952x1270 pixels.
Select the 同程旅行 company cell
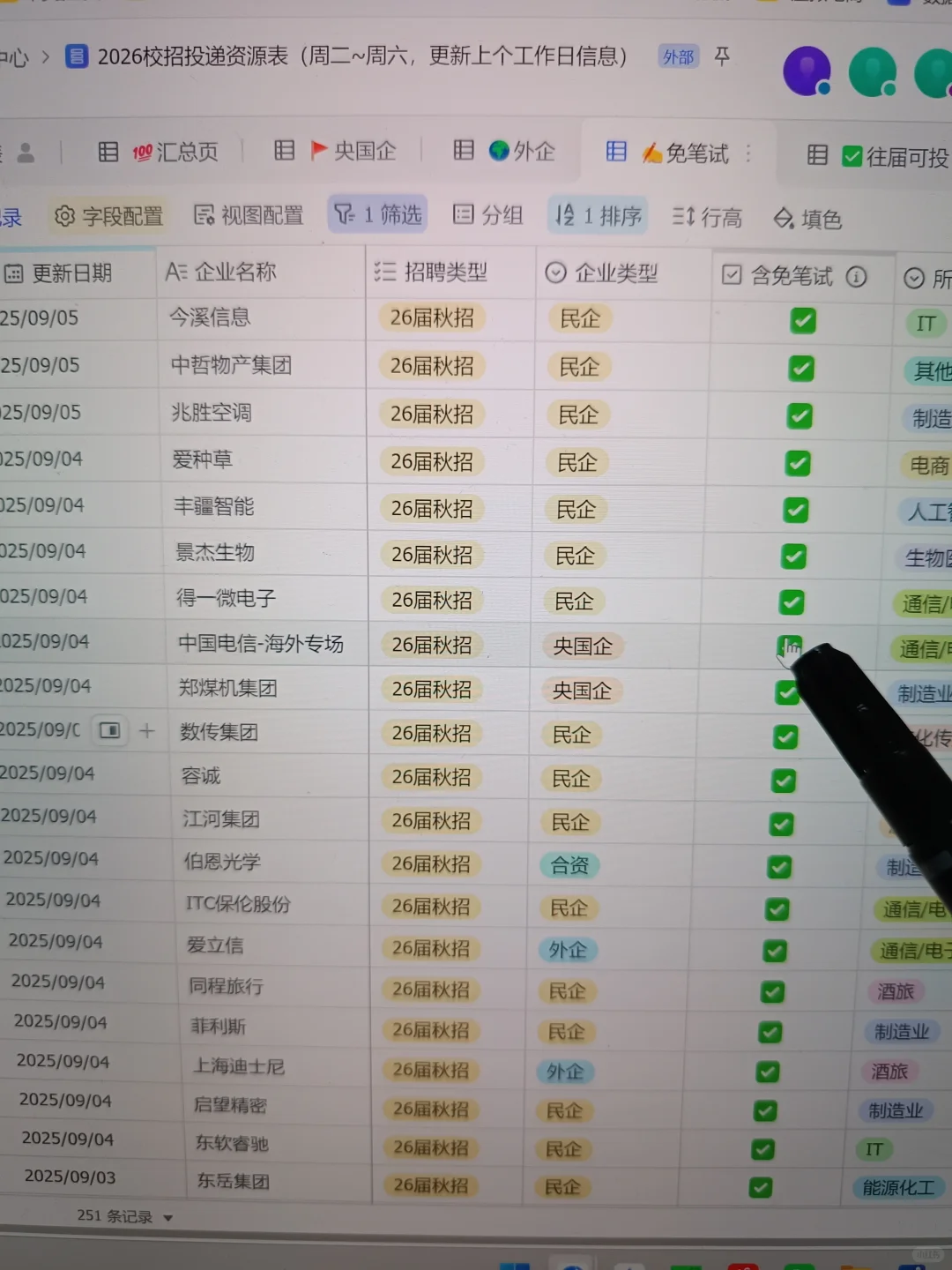click(273, 986)
